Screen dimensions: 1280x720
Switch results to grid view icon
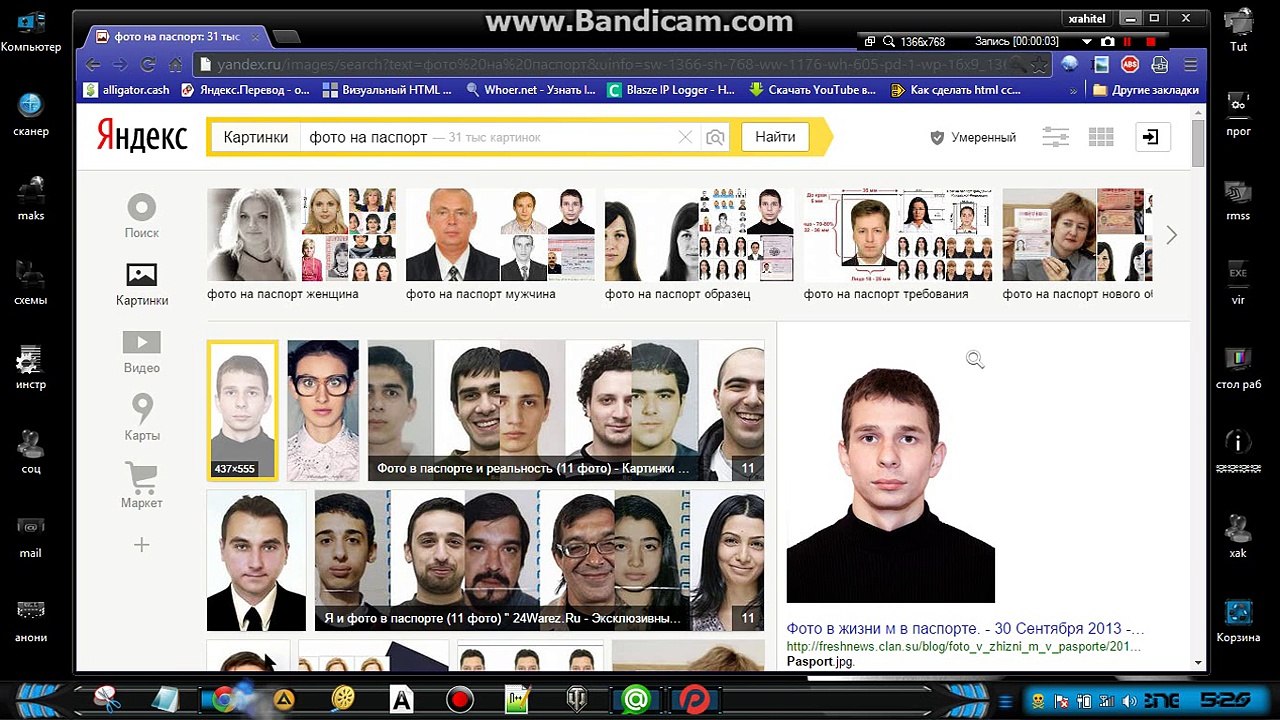click(x=1101, y=137)
